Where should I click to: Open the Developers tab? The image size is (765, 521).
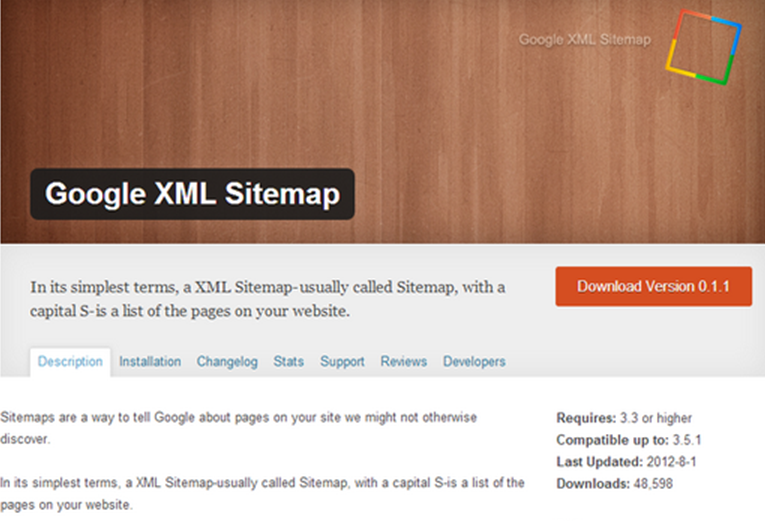point(474,361)
